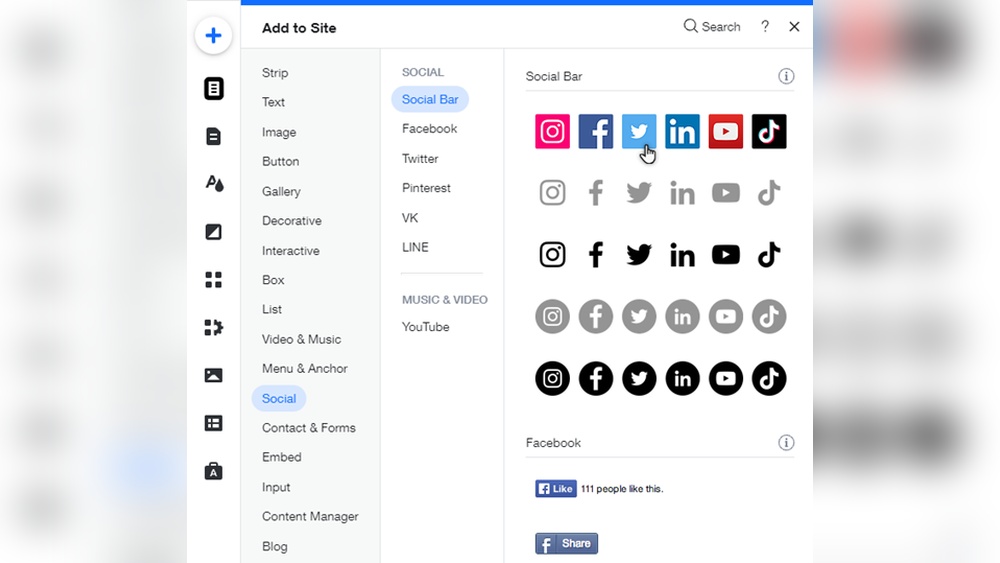
Task: Jump to the LINE subcategory
Action: tap(415, 247)
